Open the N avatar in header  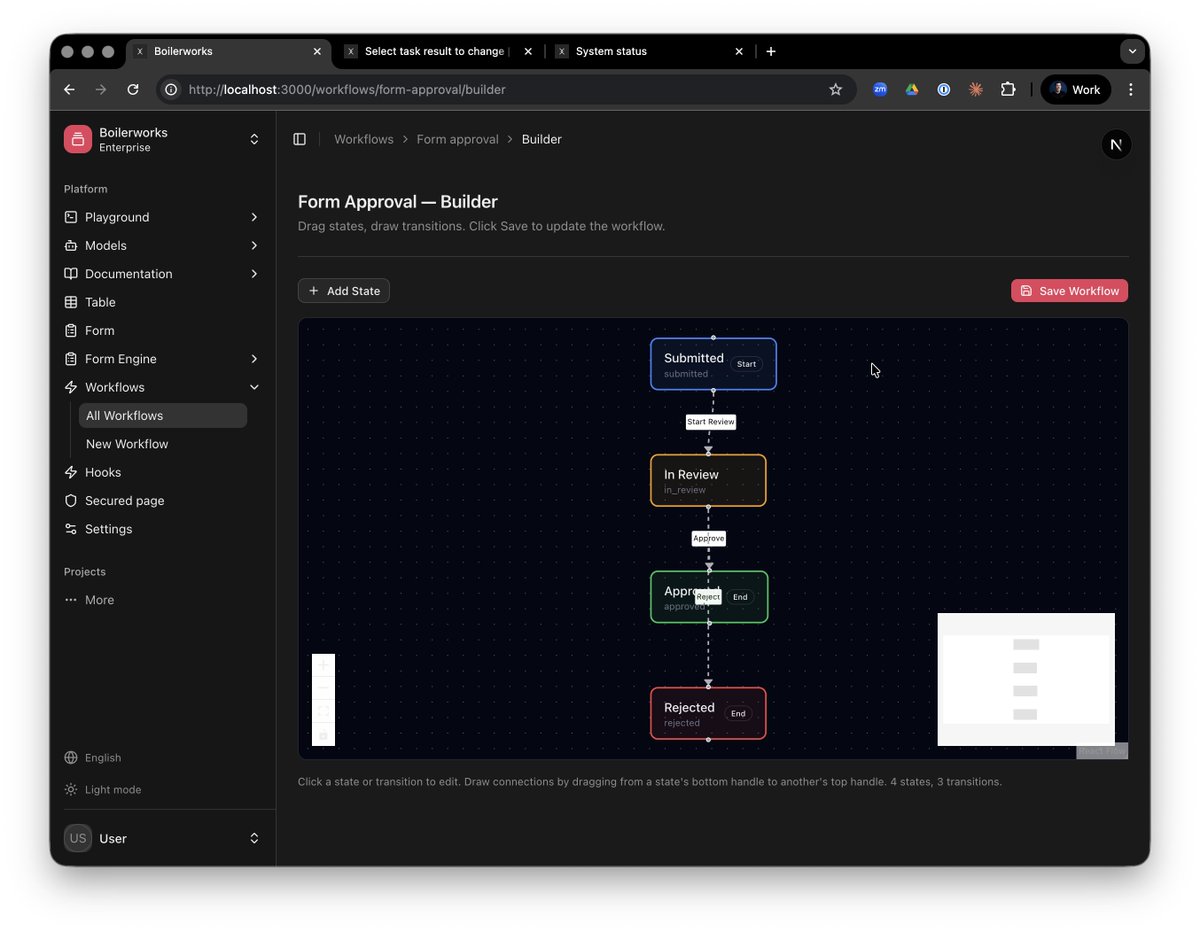1116,145
